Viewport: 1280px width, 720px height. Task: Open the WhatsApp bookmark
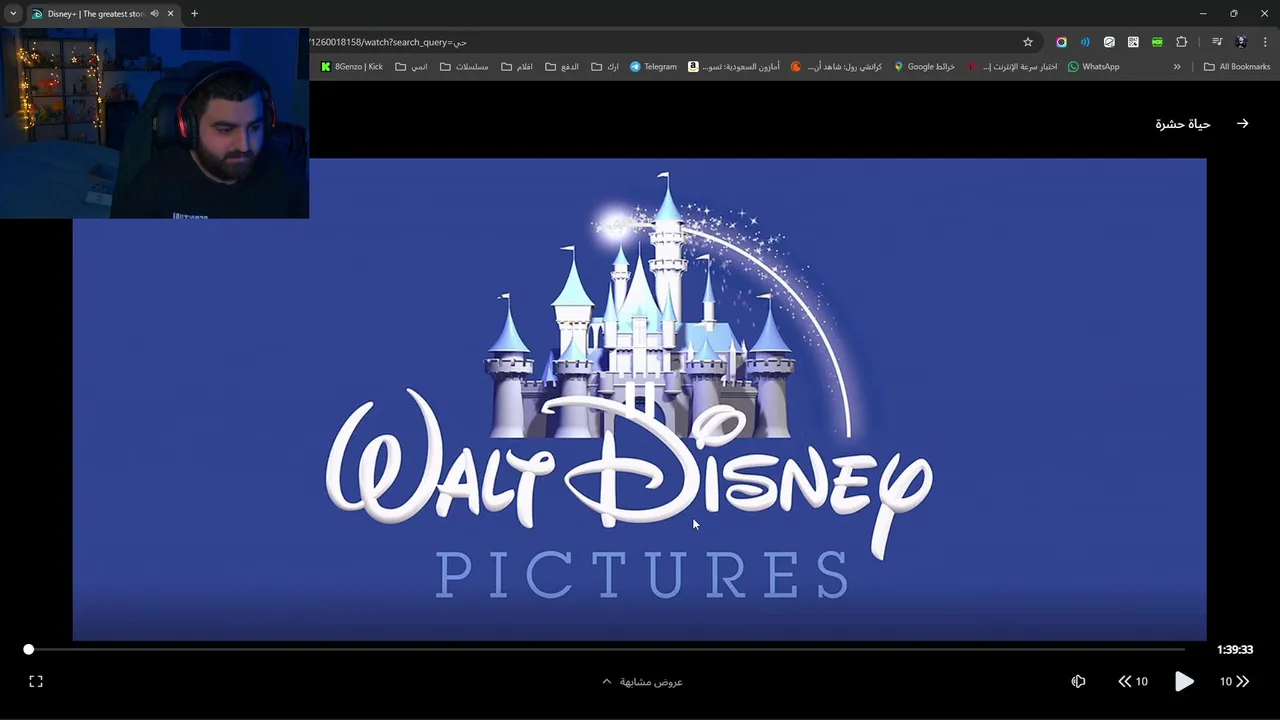pos(1093,67)
